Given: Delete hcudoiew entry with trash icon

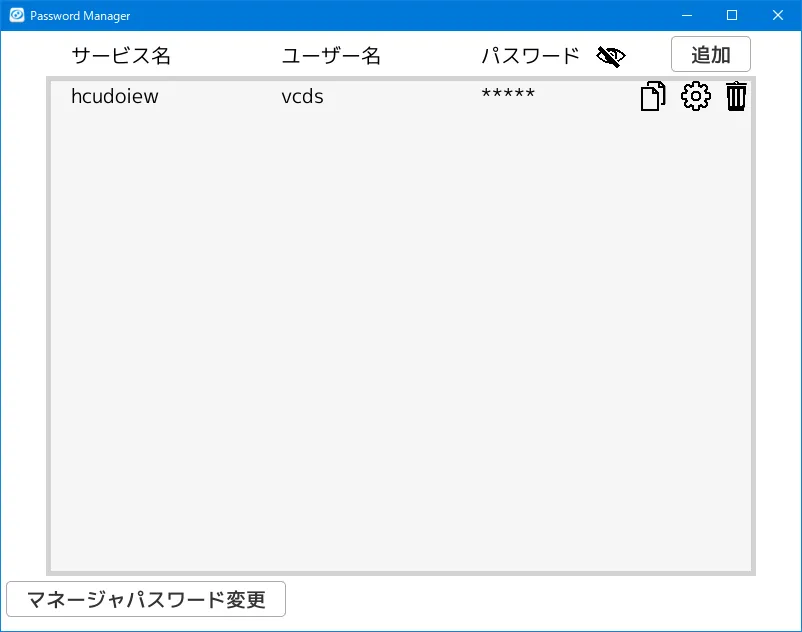Looking at the screenshot, I should 736,96.
